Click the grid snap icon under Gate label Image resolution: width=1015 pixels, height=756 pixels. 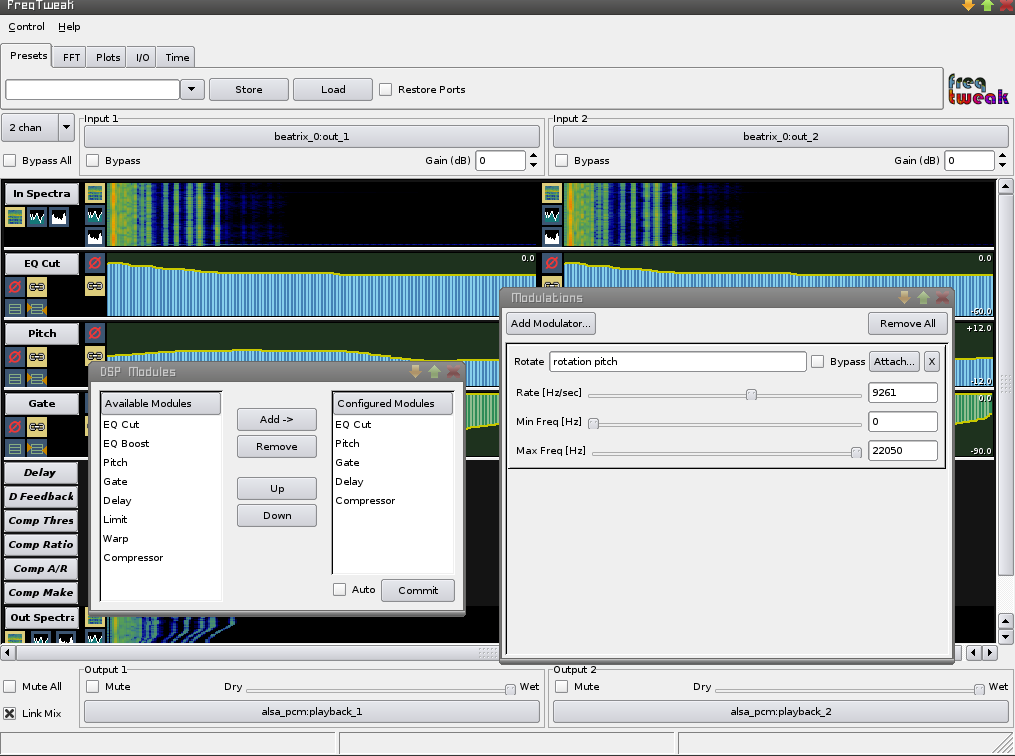(x=37, y=448)
